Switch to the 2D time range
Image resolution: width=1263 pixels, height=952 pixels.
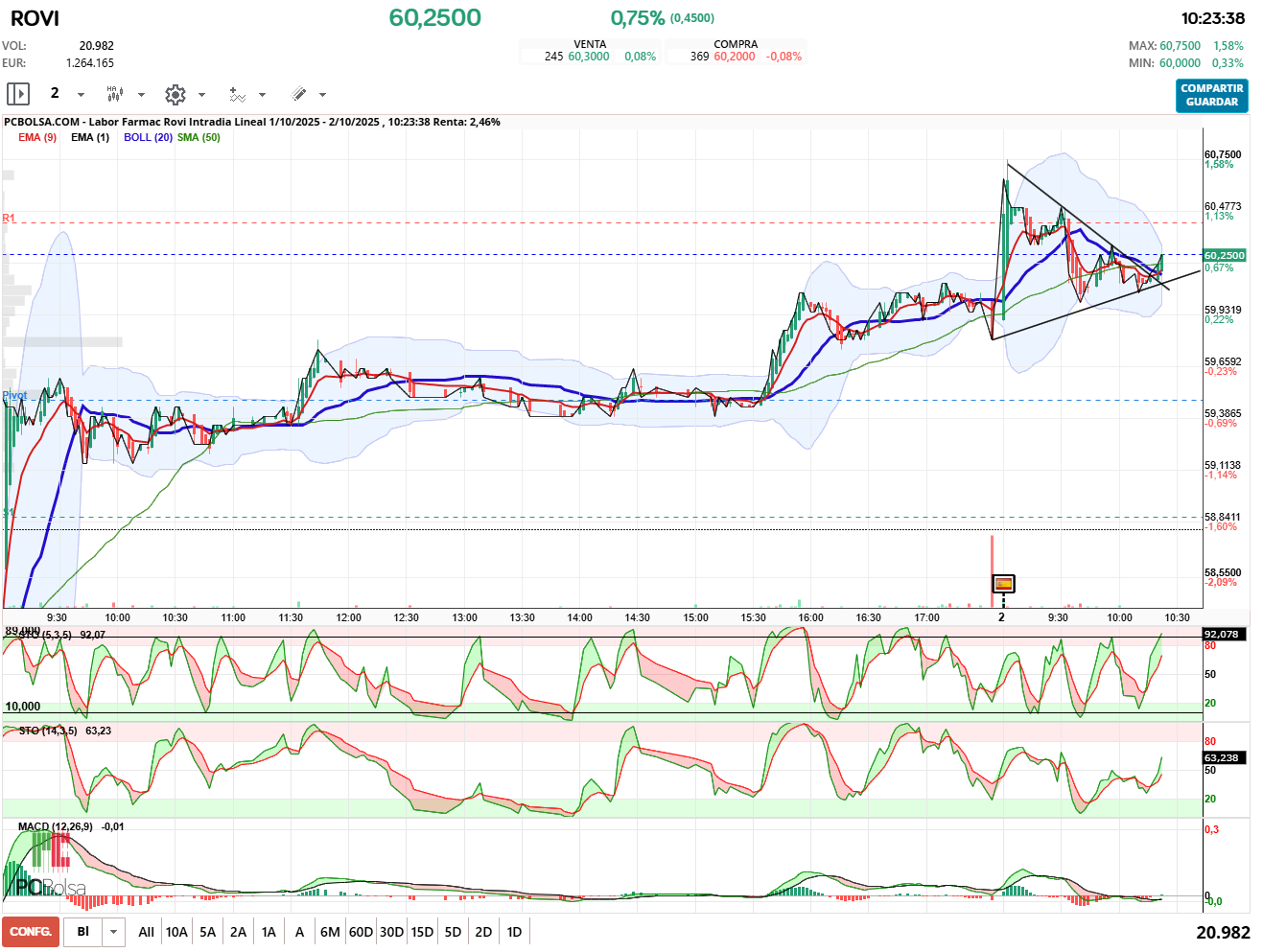tap(483, 932)
